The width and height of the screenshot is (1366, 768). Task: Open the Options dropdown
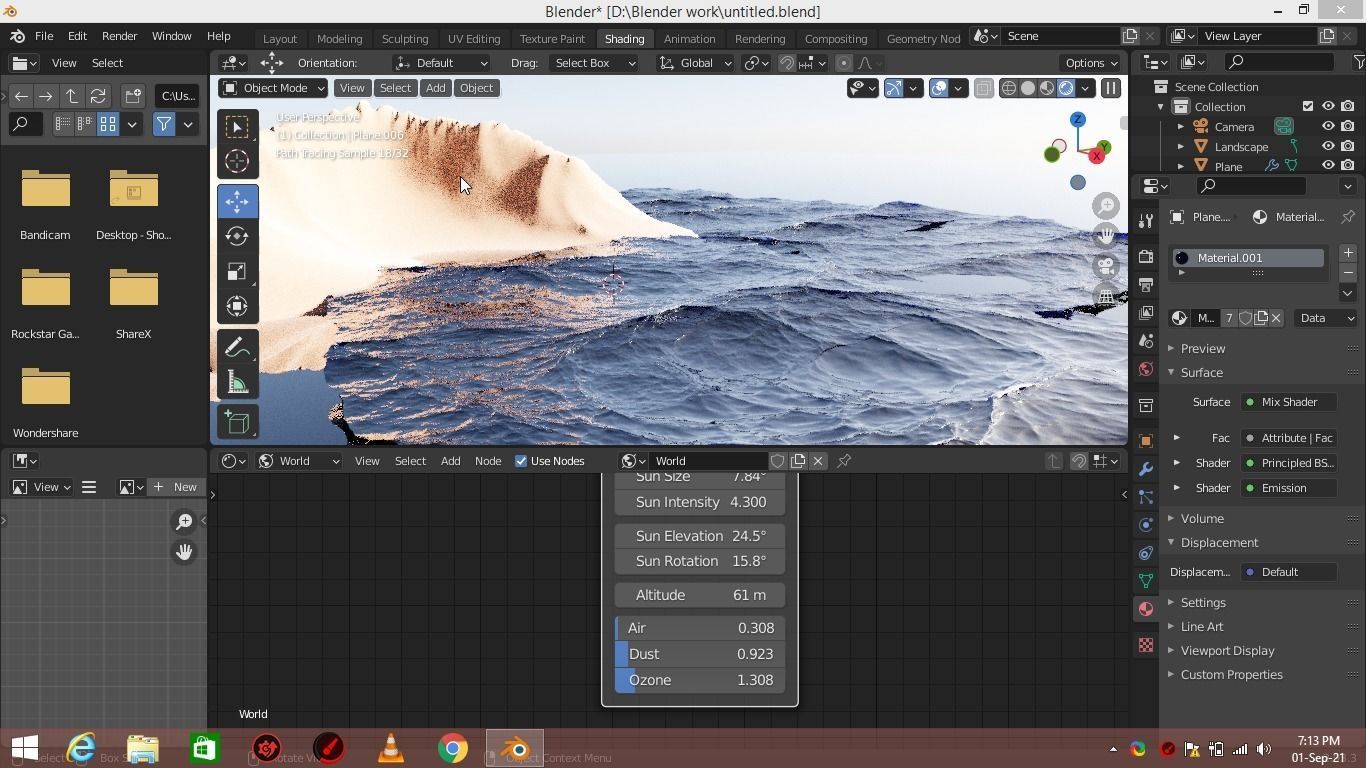point(1091,63)
